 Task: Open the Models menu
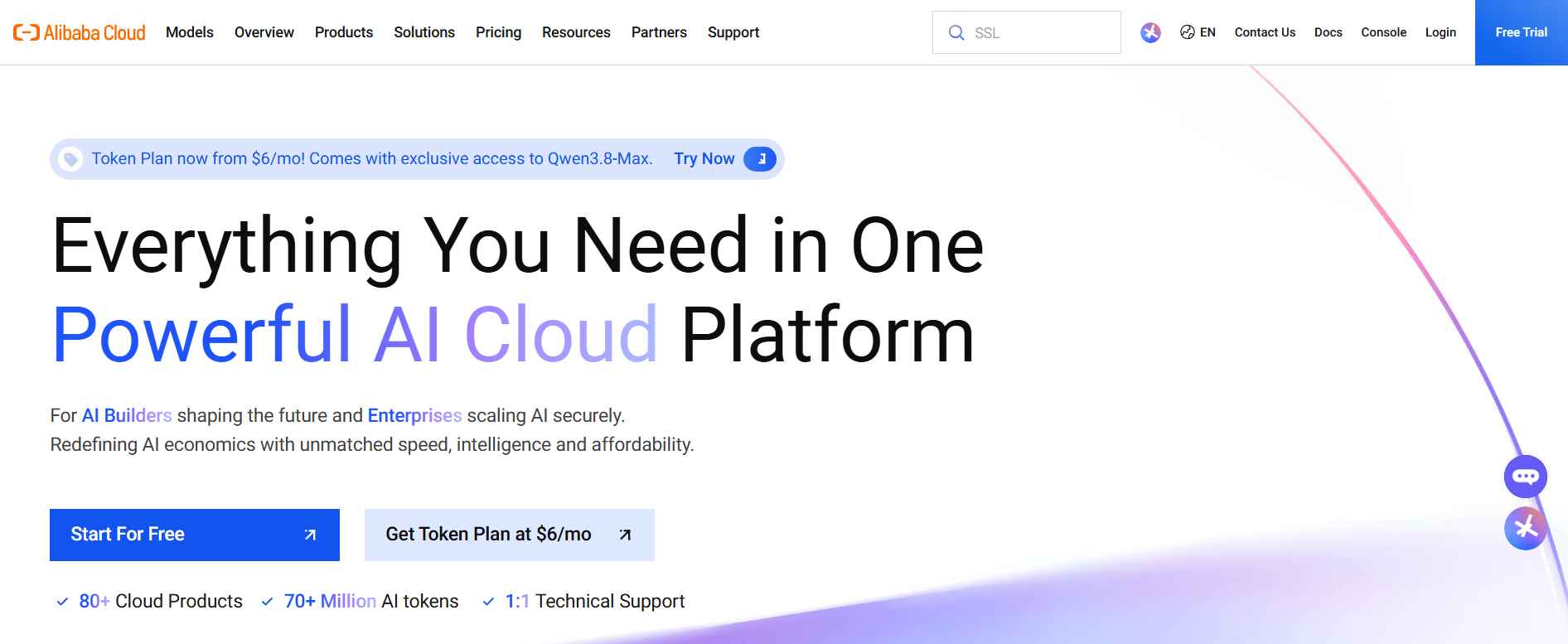(190, 32)
